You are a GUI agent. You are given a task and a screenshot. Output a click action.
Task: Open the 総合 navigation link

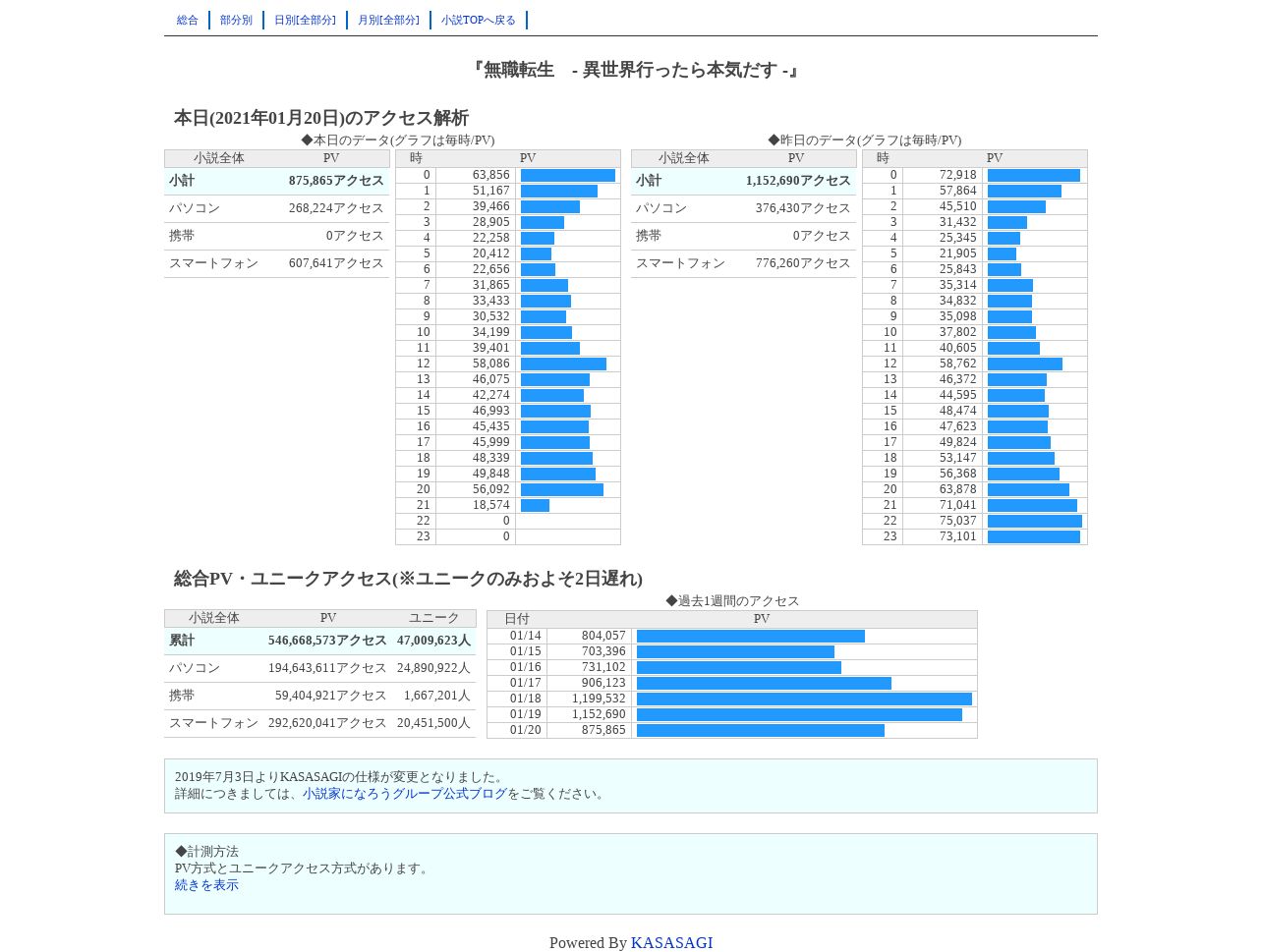pos(188,20)
